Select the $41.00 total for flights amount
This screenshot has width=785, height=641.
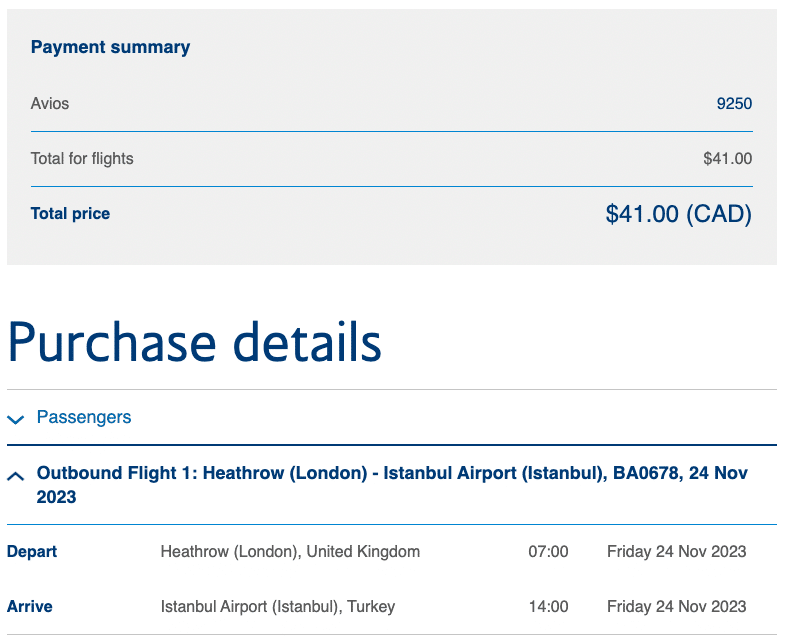coord(727,158)
